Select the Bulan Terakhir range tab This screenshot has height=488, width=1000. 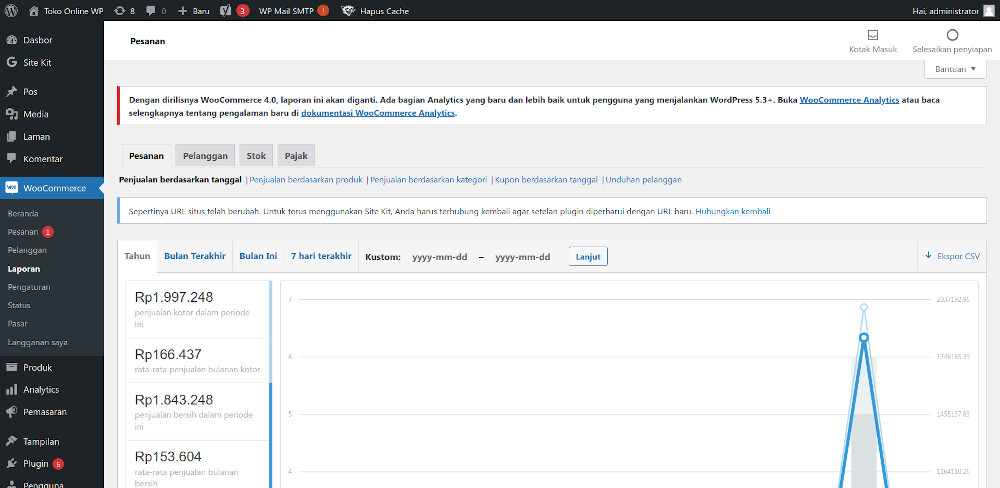(194, 256)
